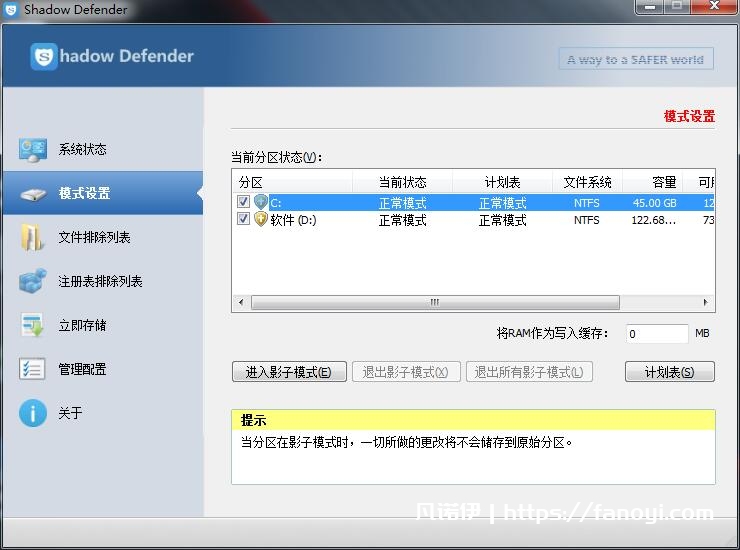The height and width of the screenshot is (550, 740).
Task: Click the 文件排除列表 folder icon
Action: tap(32, 237)
